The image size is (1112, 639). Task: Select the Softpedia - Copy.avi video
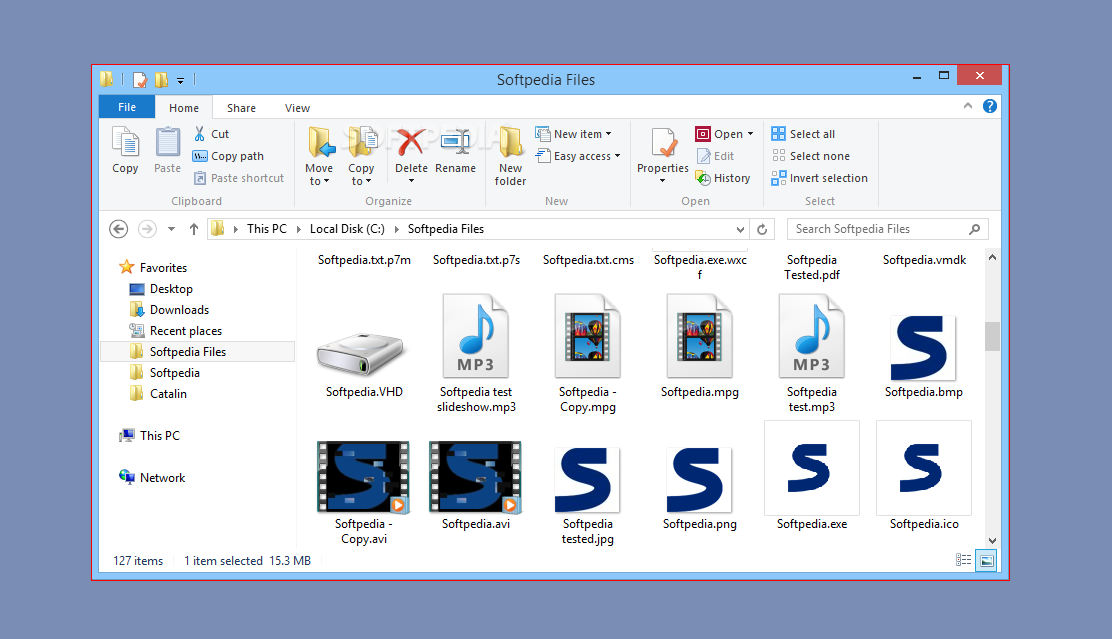coord(364,493)
